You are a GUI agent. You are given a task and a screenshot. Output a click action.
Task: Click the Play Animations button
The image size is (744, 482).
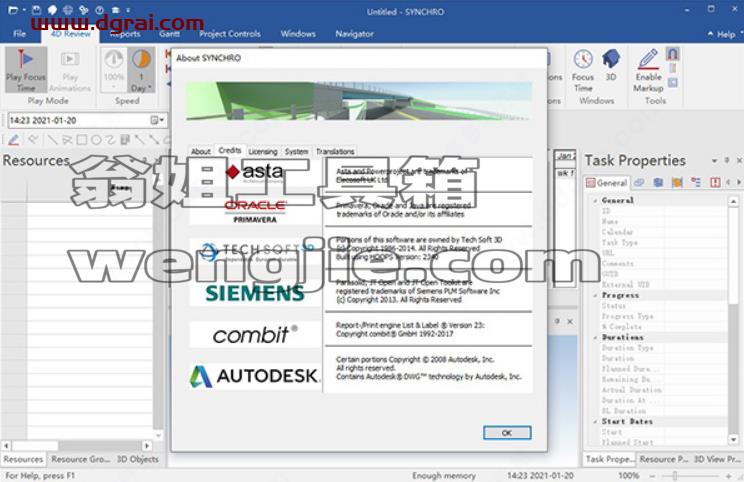pyautogui.click(x=69, y=70)
